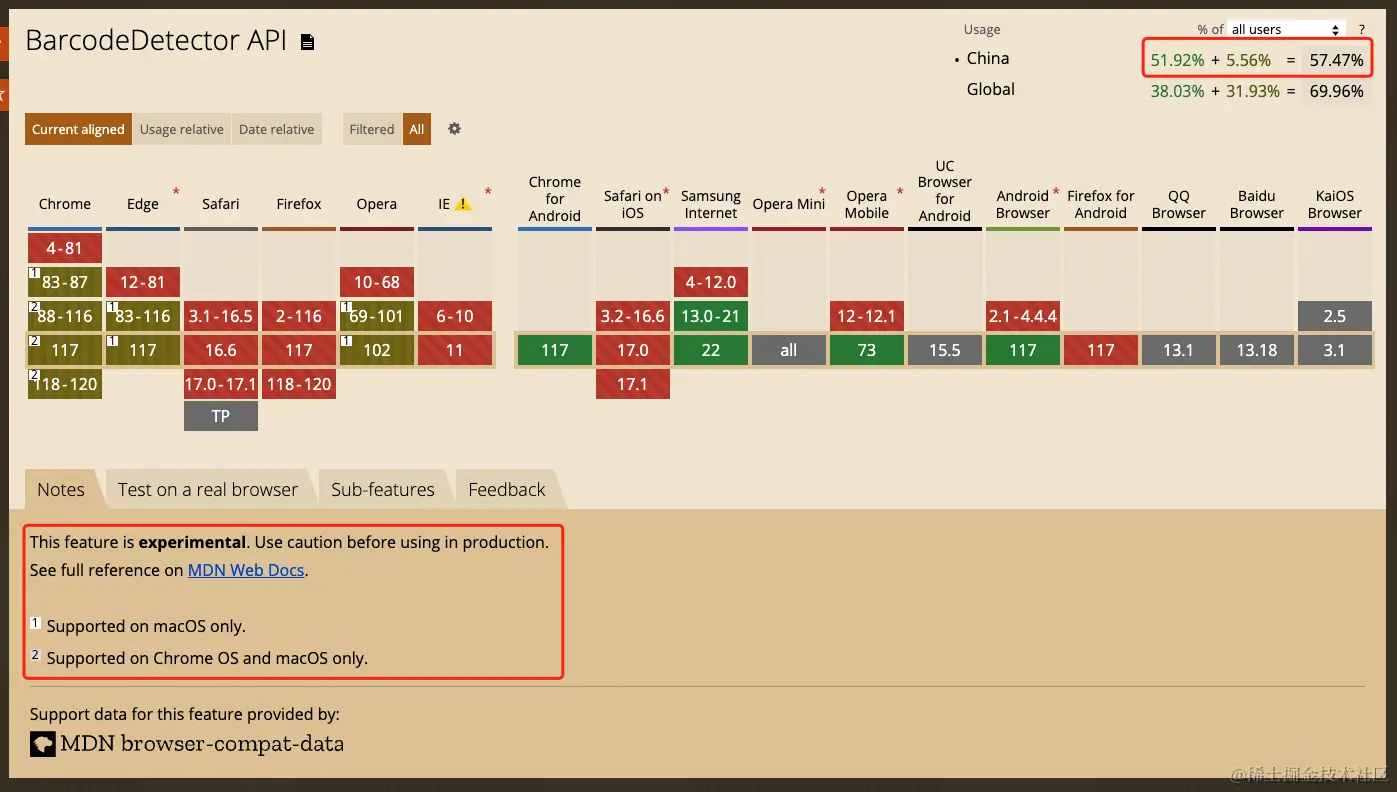The image size is (1397, 792).
Task: Select the Current aligned button
Action: coord(78,129)
